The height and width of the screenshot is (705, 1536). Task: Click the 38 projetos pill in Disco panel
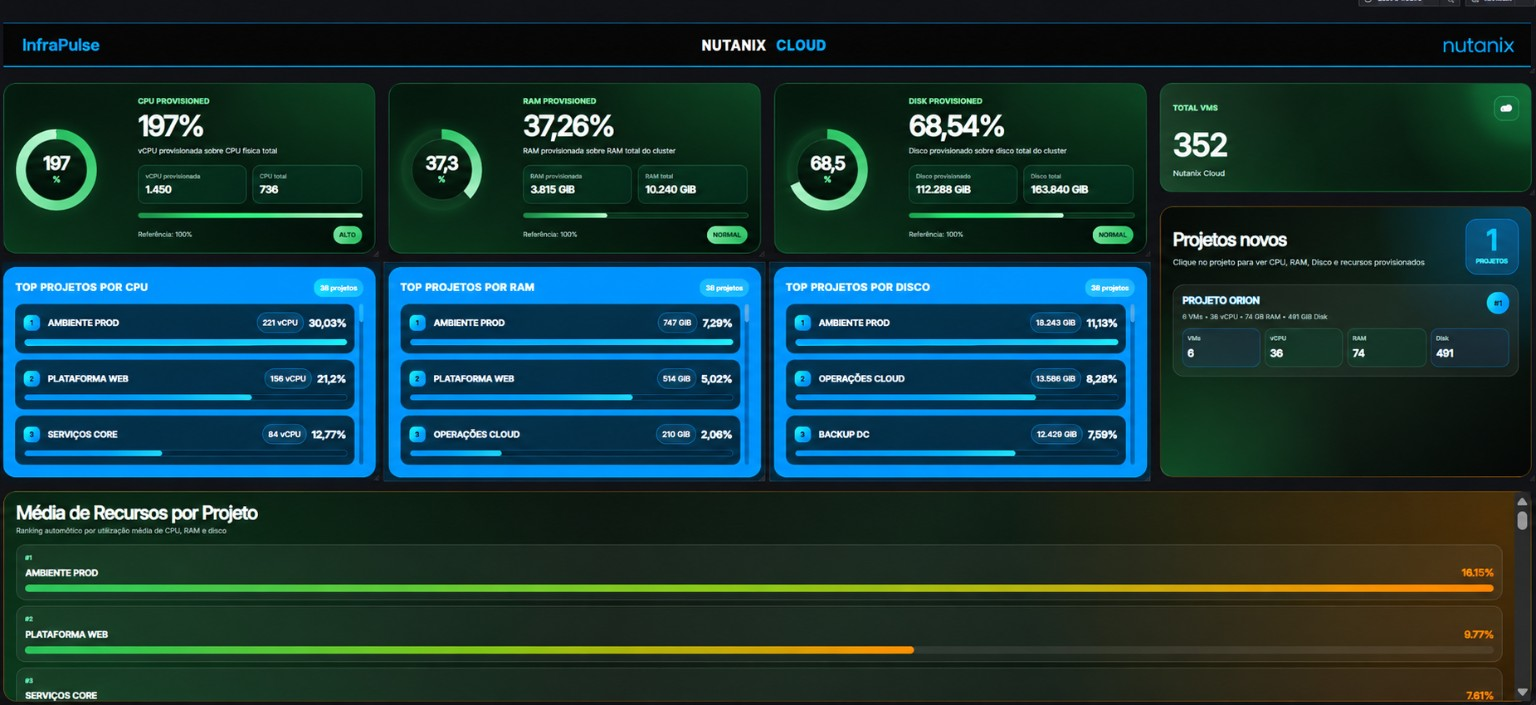(x=1110, y=288)
